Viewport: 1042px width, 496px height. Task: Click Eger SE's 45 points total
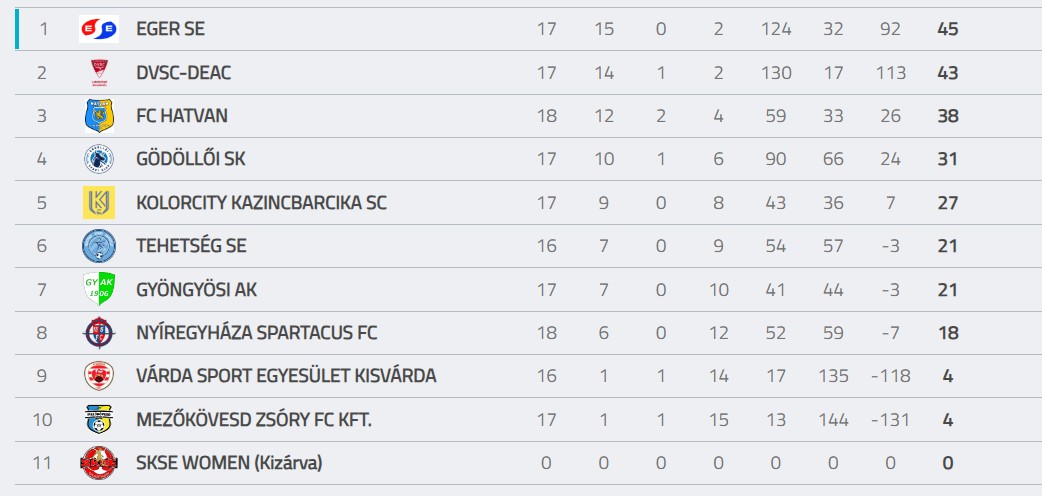[948, 29]
